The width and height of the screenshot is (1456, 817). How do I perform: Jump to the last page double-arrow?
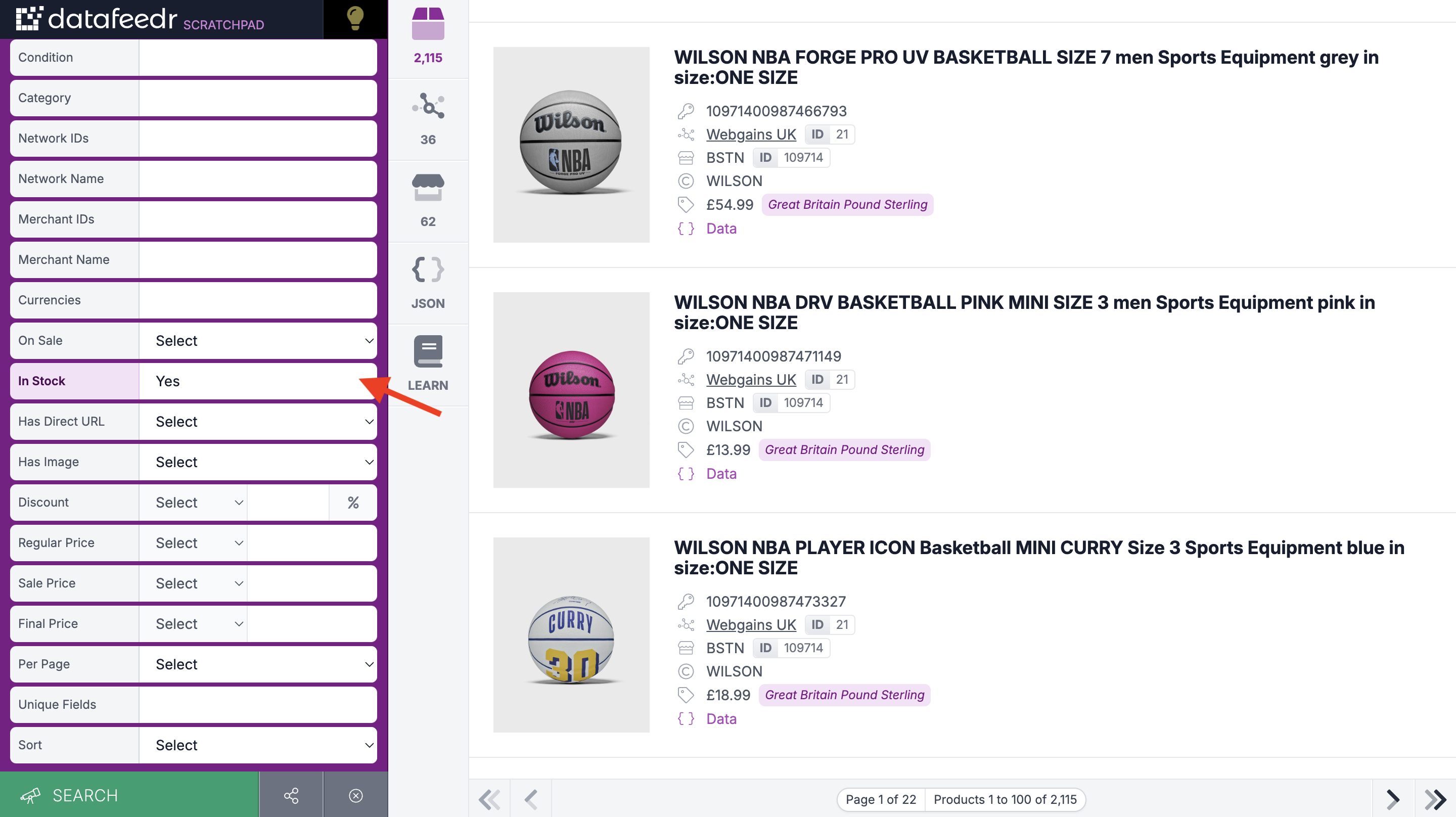click(x=1436, y=799)
